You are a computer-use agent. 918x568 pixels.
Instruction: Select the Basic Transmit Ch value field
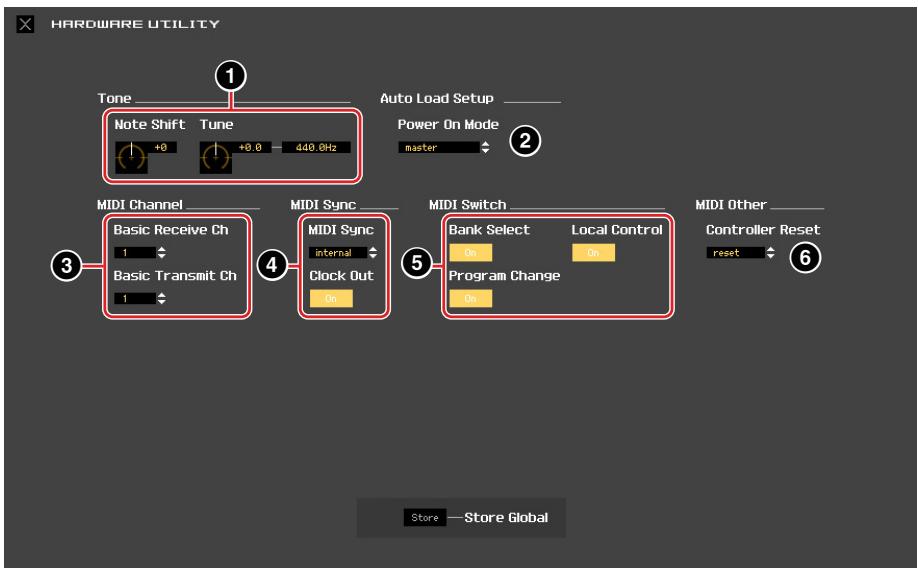(x=135, y=299)
